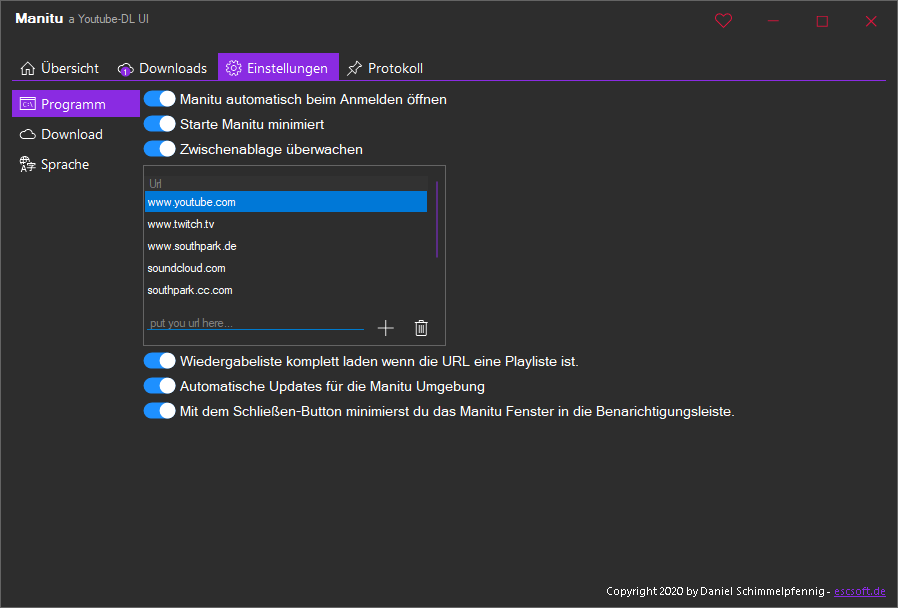Screen dimensions: 898x608
Task: Click the heart icon in the title bar
Action: click(723, 20)
